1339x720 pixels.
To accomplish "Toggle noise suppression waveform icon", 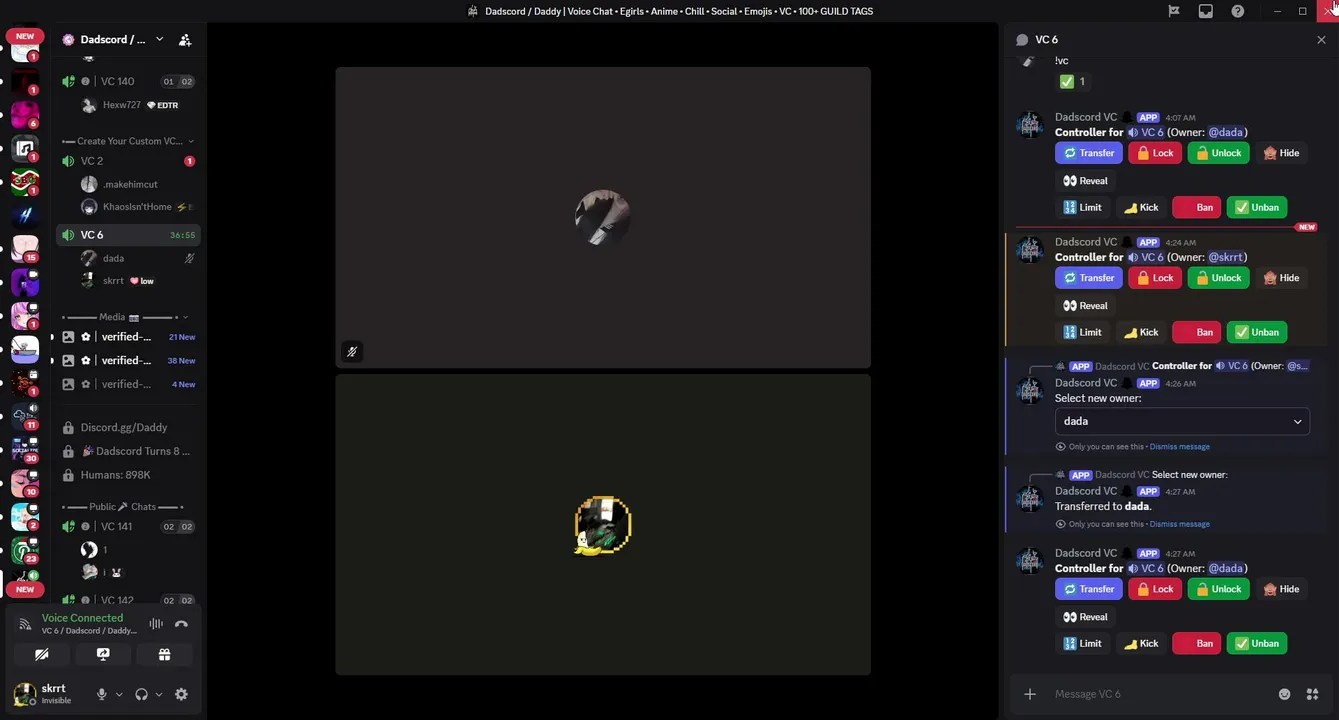I will click(x=156, y=624).
